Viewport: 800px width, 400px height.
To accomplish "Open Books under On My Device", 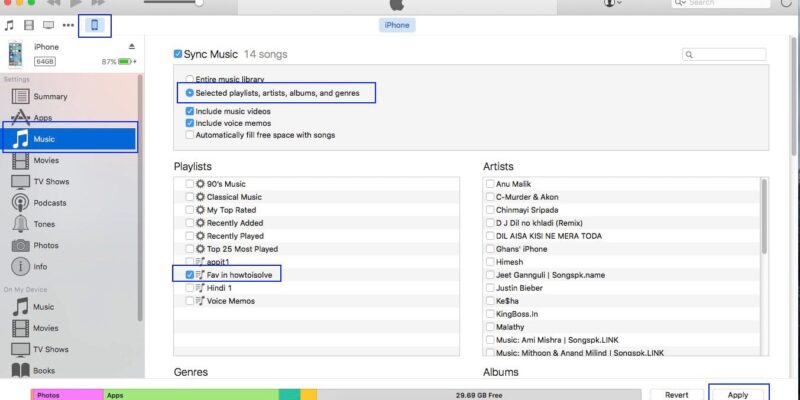I will pos(44,371).
